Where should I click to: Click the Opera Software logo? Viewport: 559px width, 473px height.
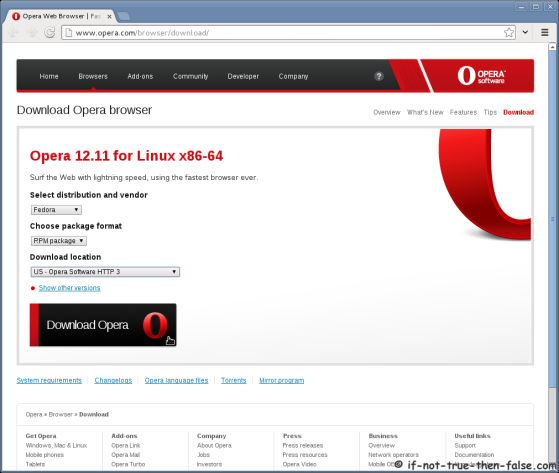click(x=481, y=76)
